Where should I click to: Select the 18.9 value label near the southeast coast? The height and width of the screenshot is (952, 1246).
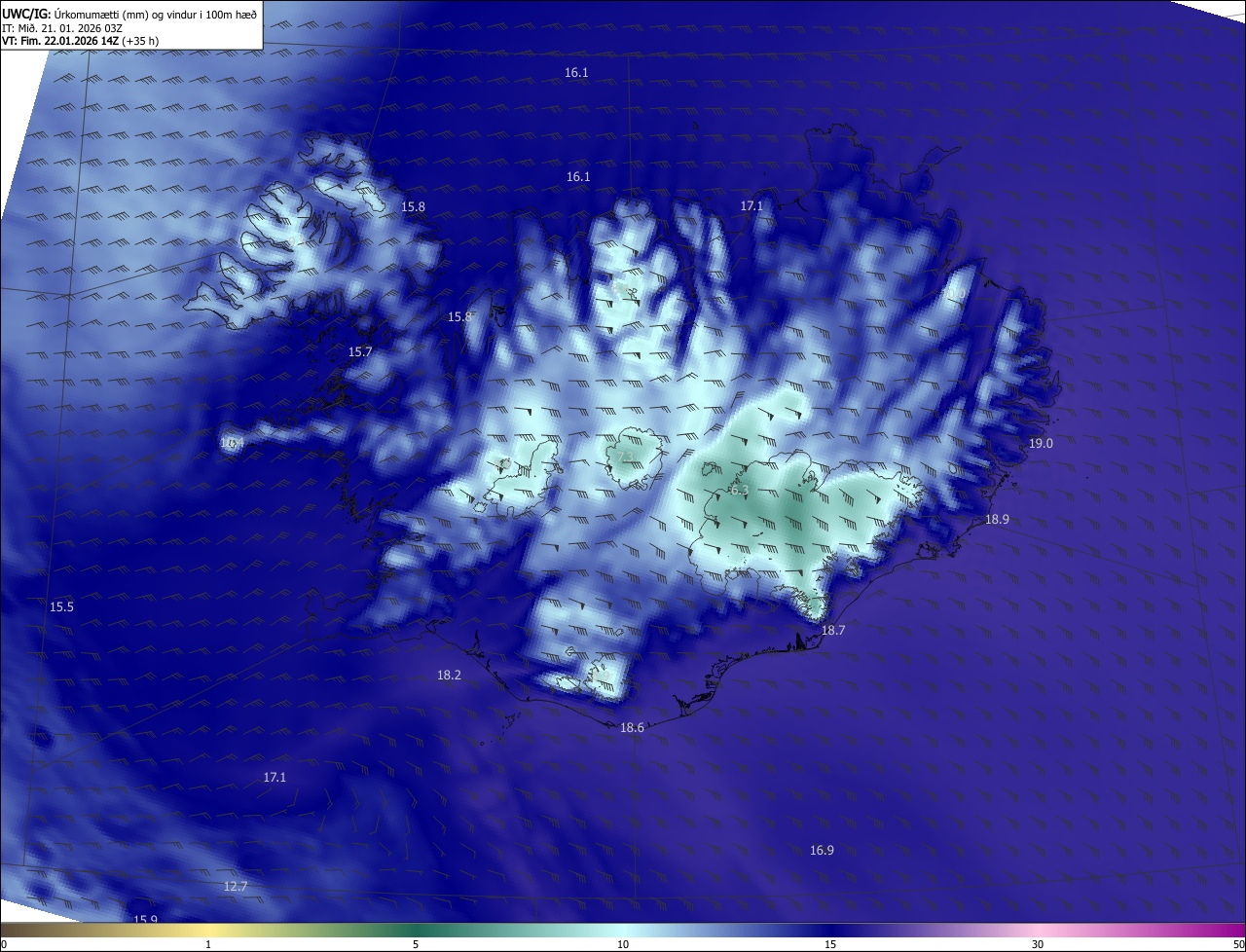click(x=997, y=519)
